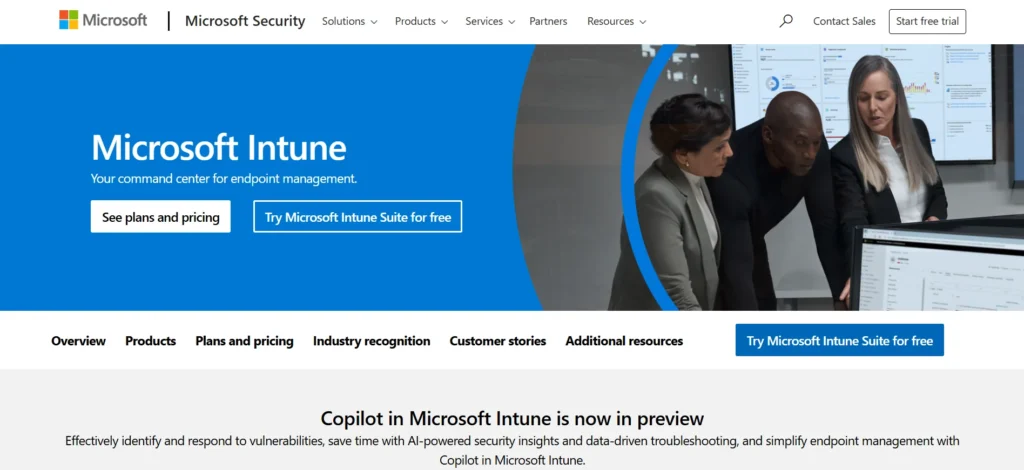Click the outlined Try Intune Suite hero button
1024x470 pixels.
[358, 217]
